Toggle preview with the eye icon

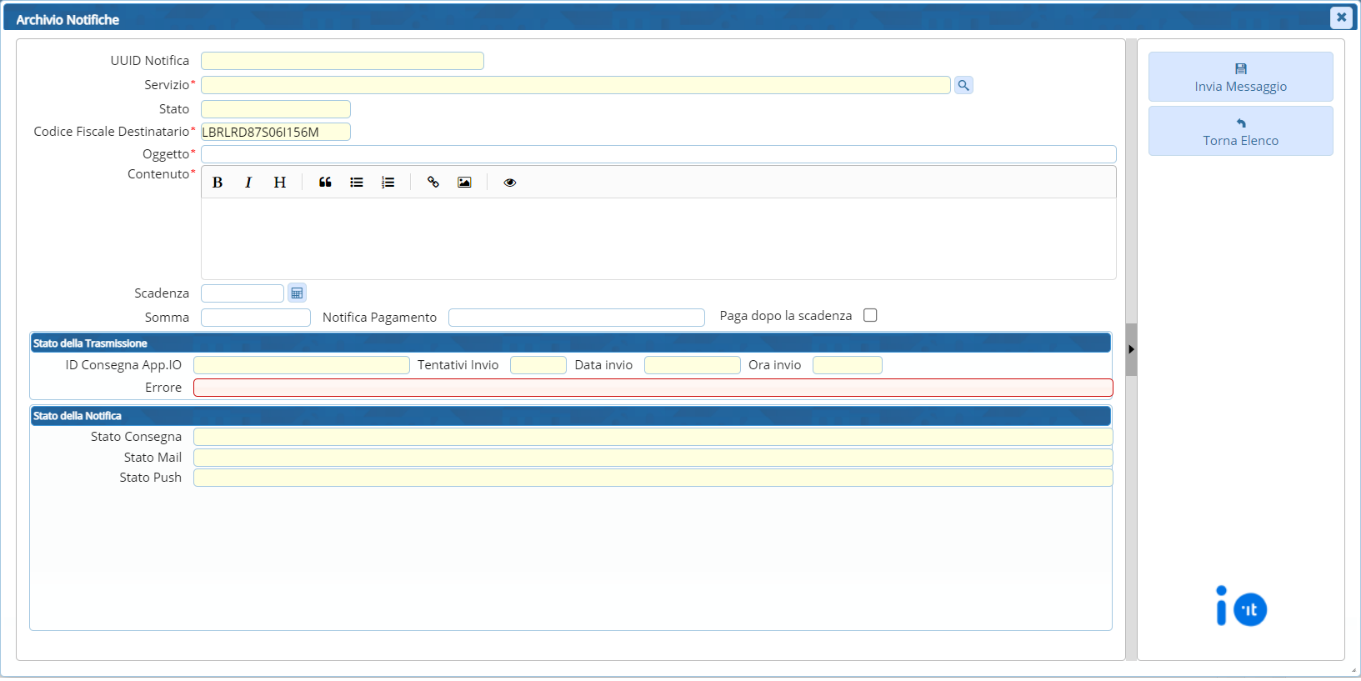510,182
